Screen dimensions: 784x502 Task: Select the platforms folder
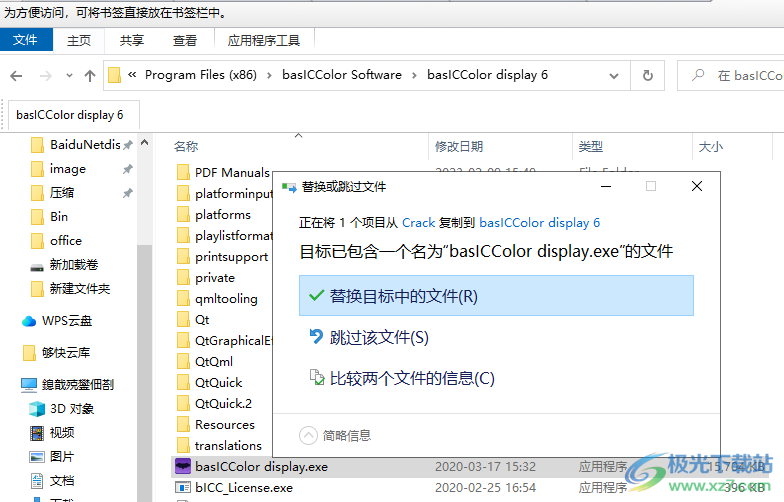(222, 215)
